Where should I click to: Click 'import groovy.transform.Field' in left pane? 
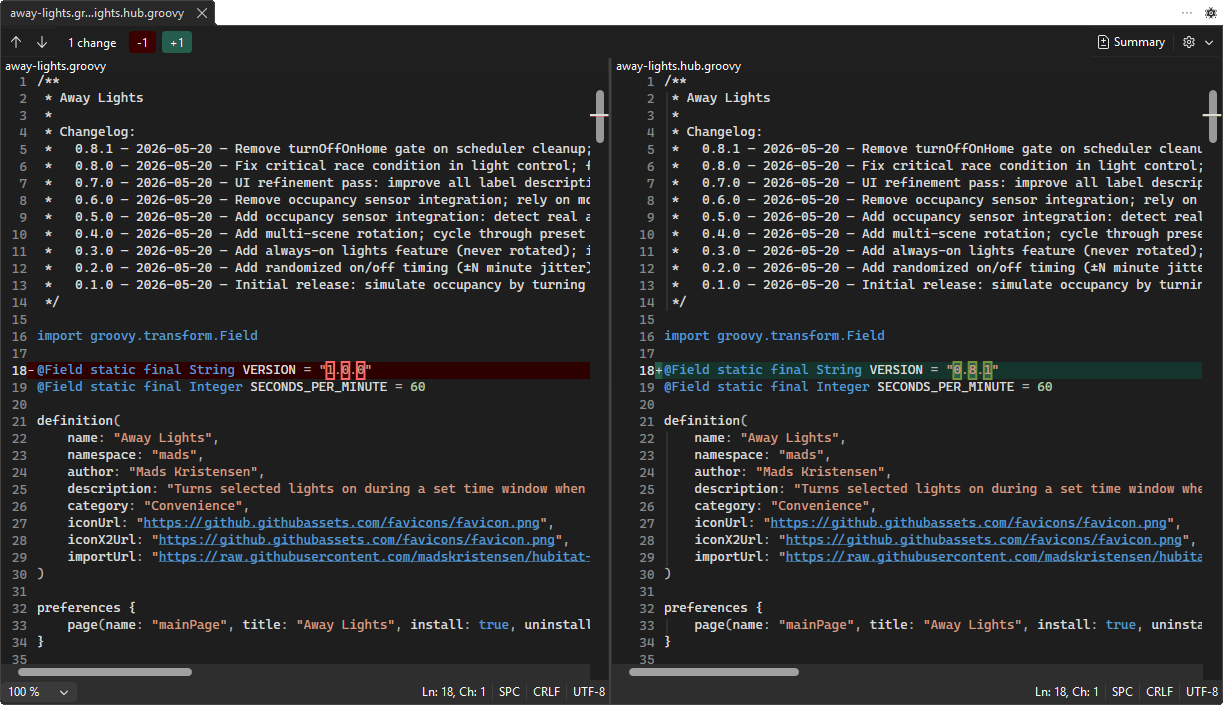[x=147, y=336]
